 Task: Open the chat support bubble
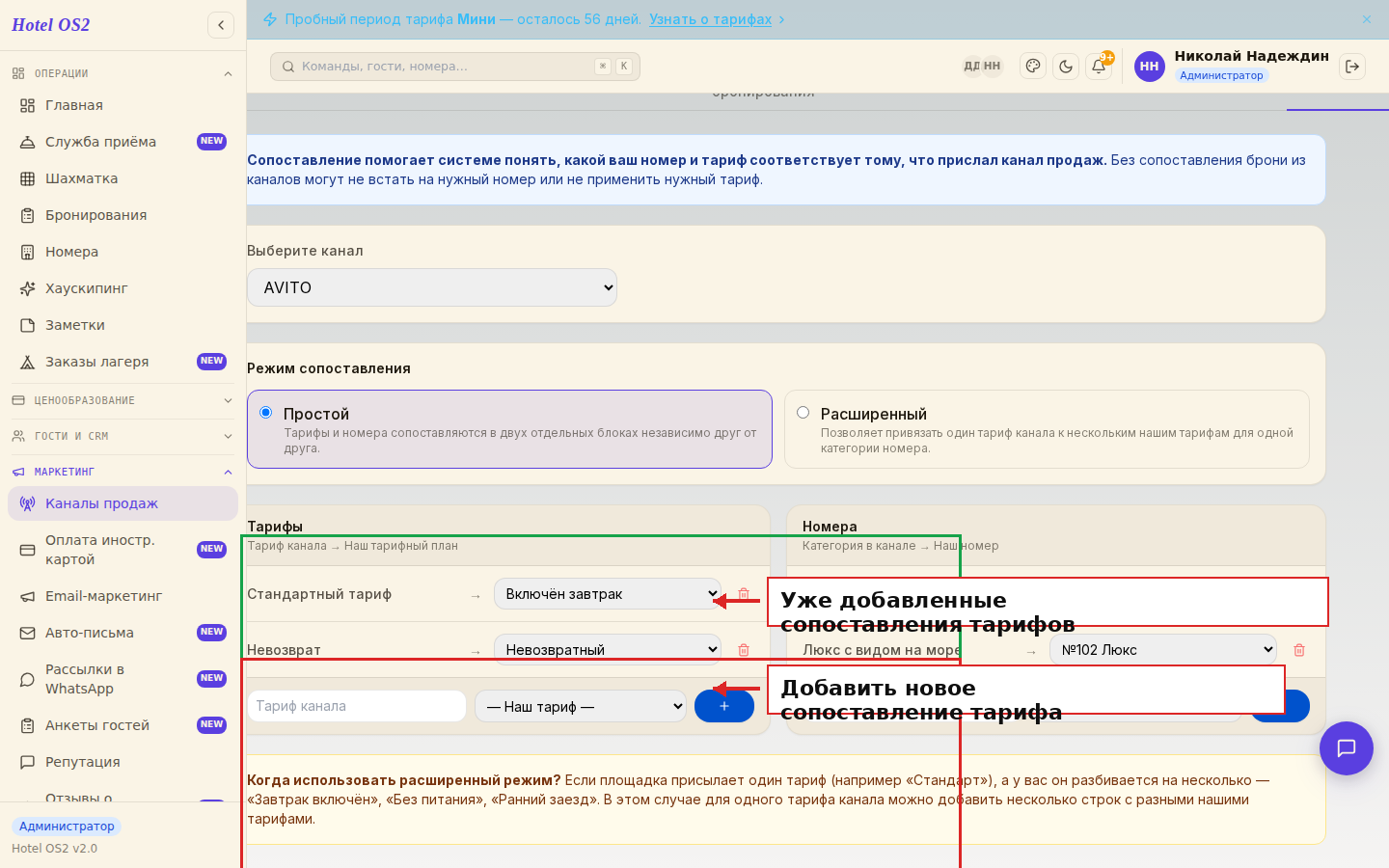1347,748
